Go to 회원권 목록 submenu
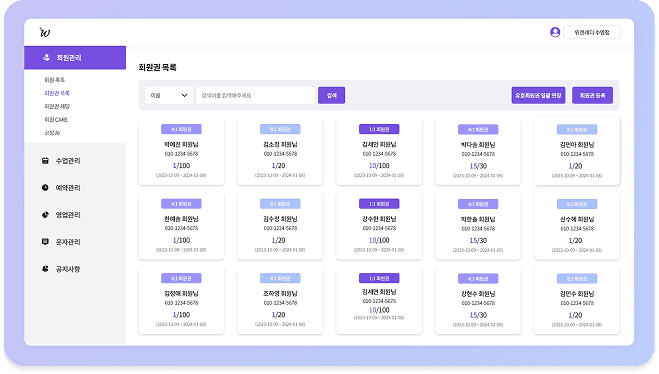Image resolution: width=659 pixels, height=374 pixels. [x=57, y=93]
